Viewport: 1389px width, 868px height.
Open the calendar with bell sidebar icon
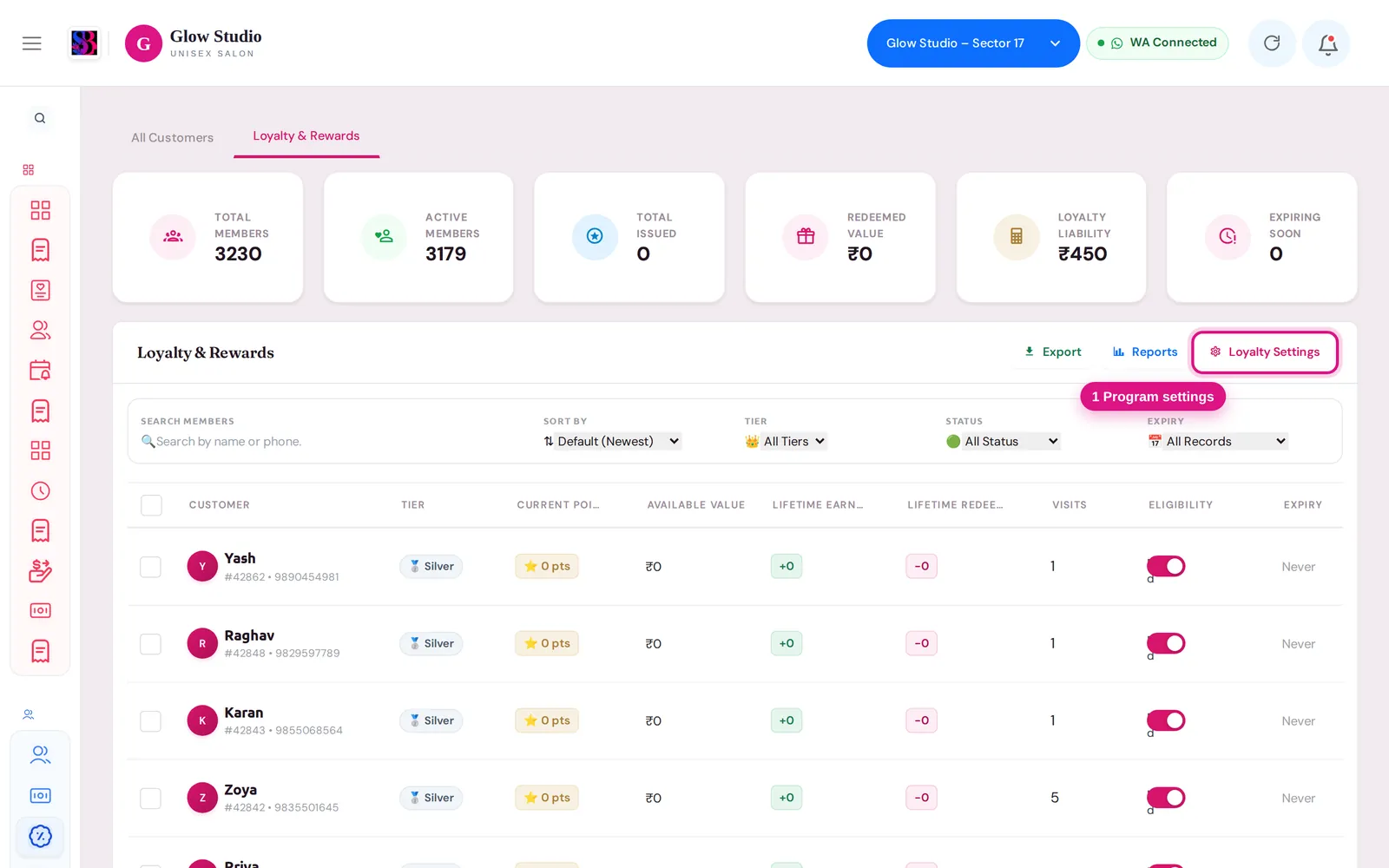point(40,371)
